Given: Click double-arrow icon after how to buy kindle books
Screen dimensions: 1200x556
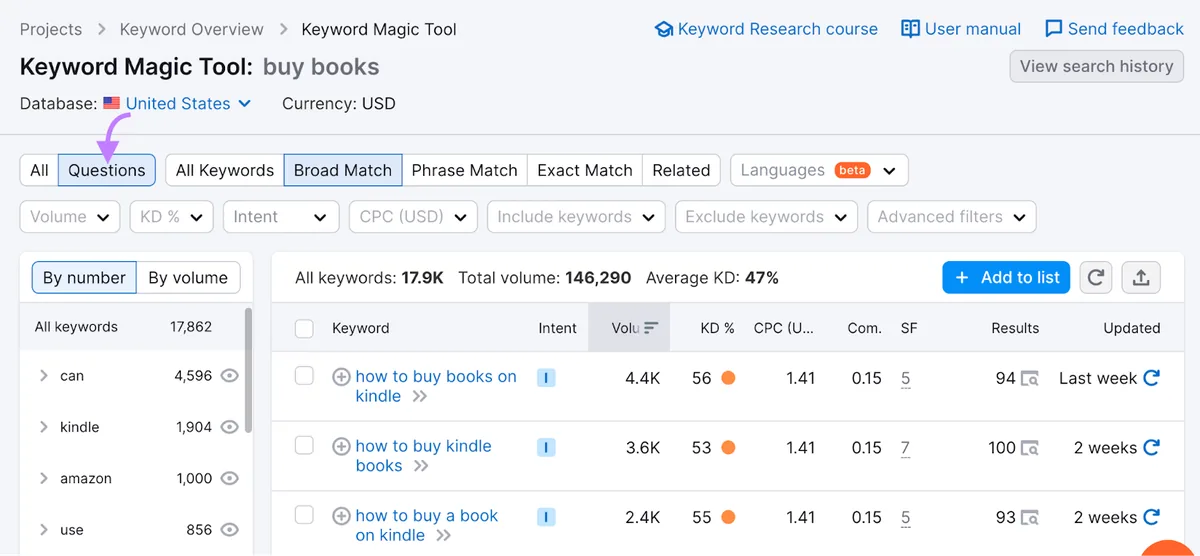Looking at the screenshot, I should click(x=420, y=467).
